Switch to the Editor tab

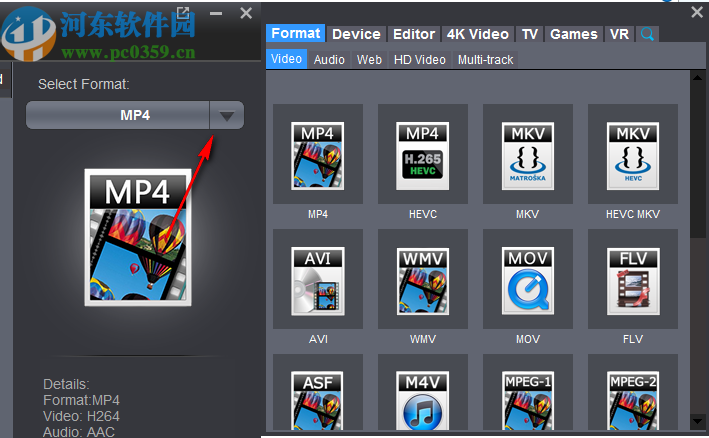[414, 34]
